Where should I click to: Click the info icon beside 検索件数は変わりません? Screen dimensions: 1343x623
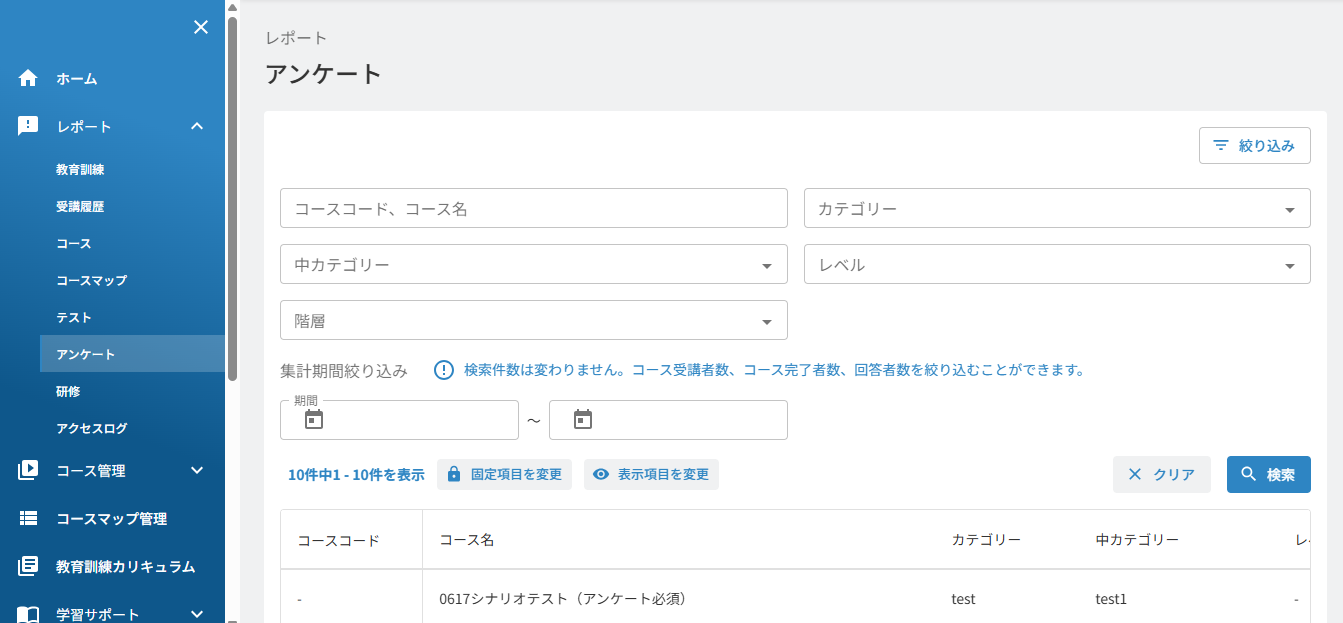pos(444,370)
